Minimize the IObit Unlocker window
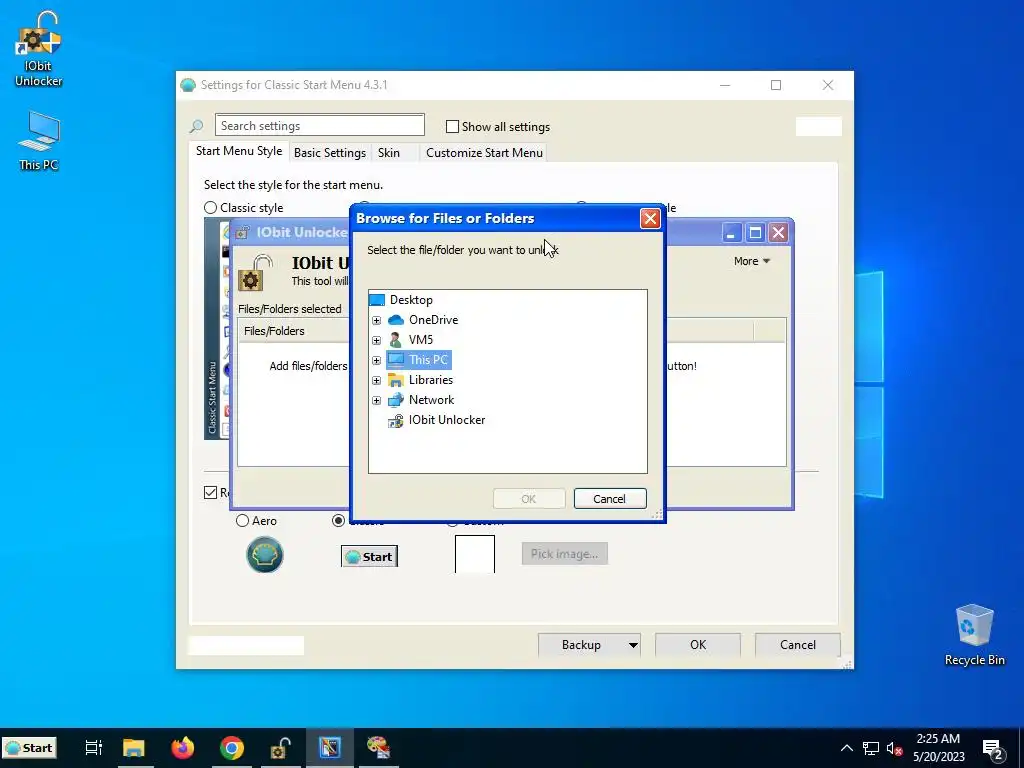This screenshot has width=1024, height=768. click(x=731, y=232)
